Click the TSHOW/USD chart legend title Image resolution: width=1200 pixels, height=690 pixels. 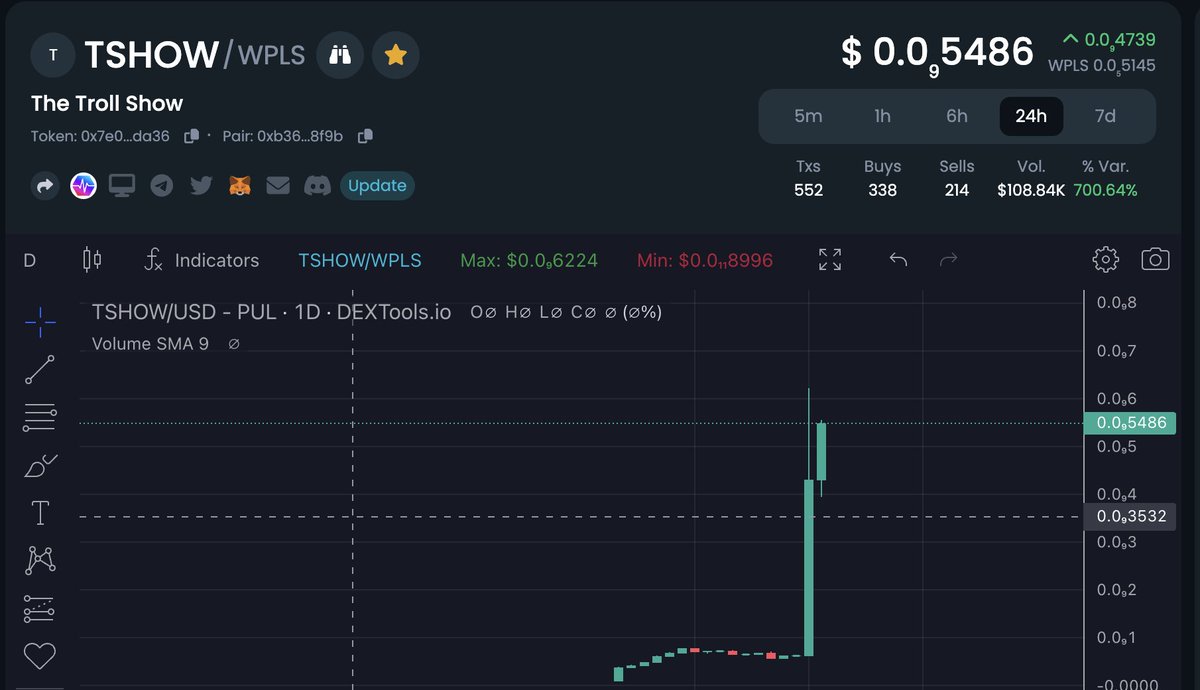(x=271, y=312)
